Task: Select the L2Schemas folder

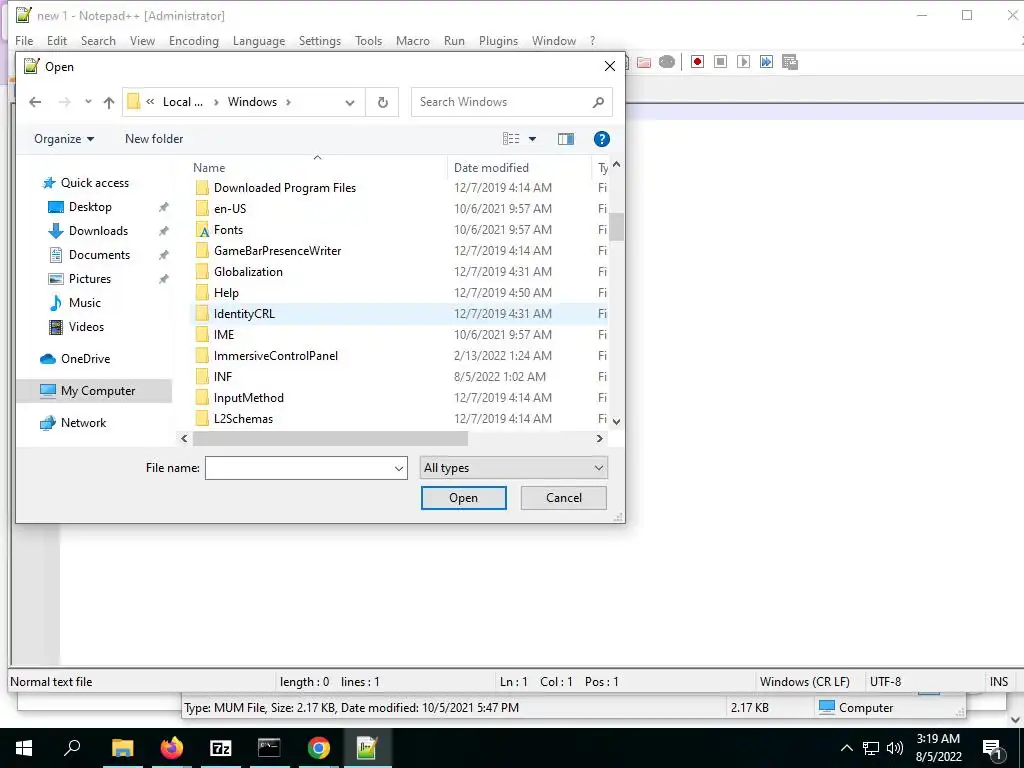Action: [243, 419]
